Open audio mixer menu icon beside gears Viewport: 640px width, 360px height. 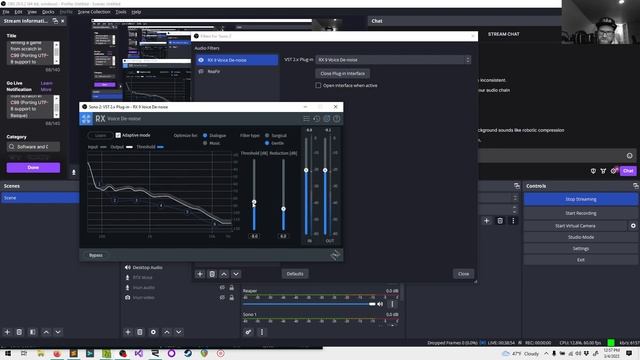pyautogui.click(x=262, y=332)
